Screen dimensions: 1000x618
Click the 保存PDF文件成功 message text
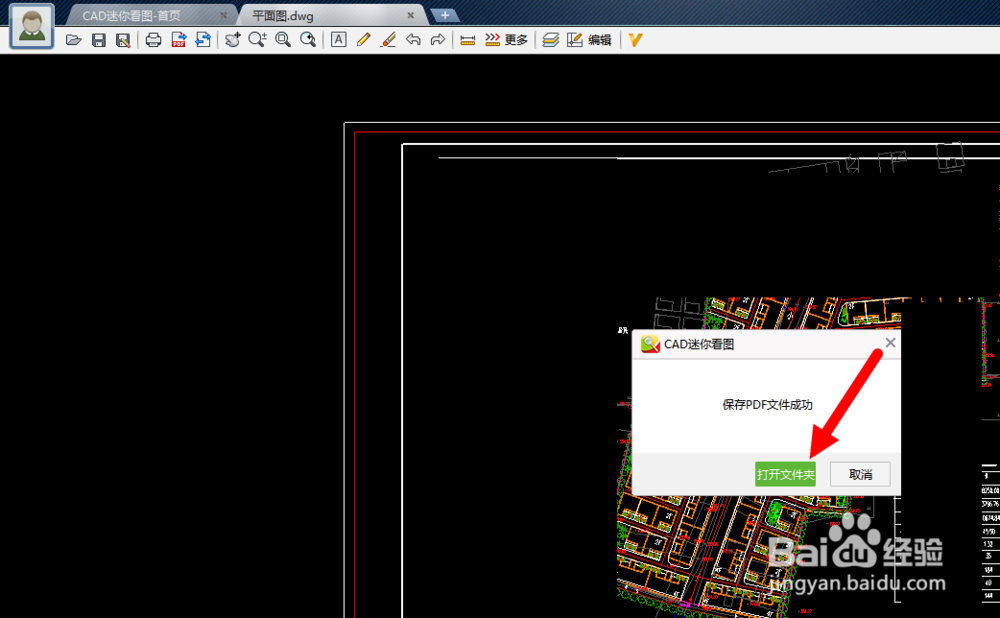[x=767, y=405]
